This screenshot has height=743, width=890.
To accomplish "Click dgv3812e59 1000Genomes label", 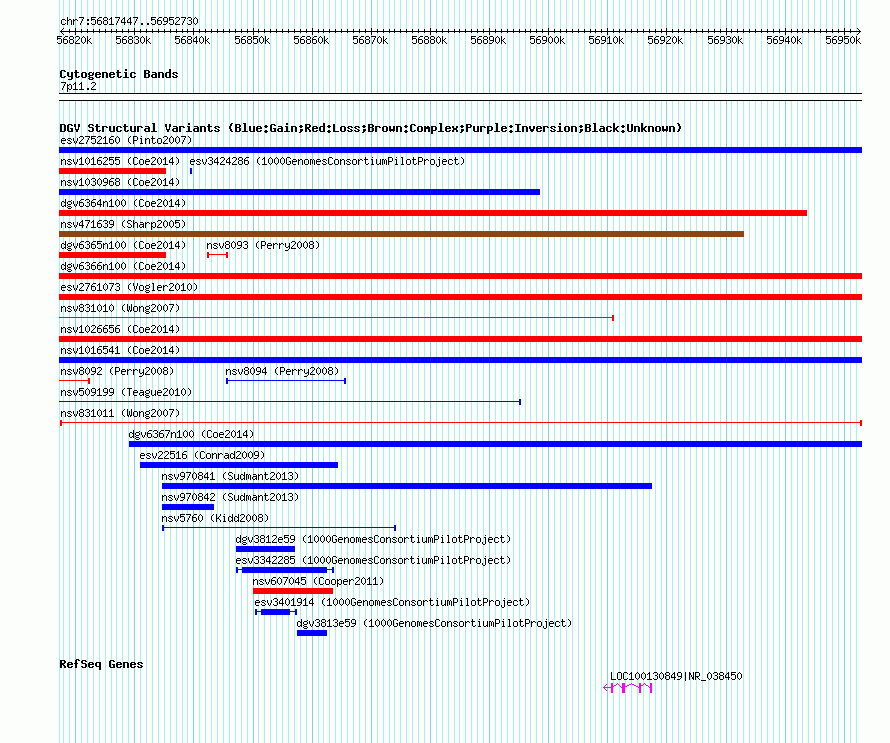I will pyautogui.click(x=373, y=539).
